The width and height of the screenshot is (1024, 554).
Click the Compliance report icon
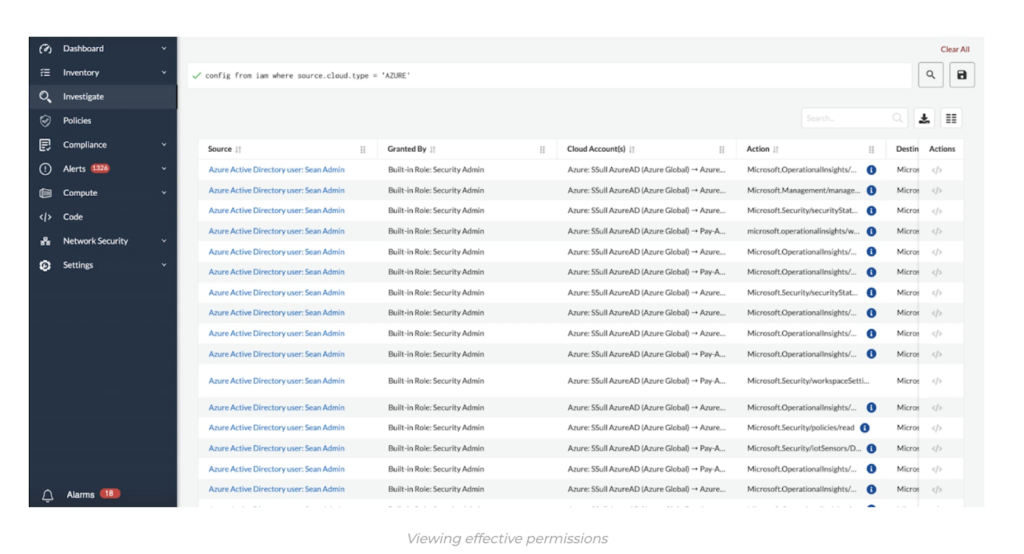(45, 145)
